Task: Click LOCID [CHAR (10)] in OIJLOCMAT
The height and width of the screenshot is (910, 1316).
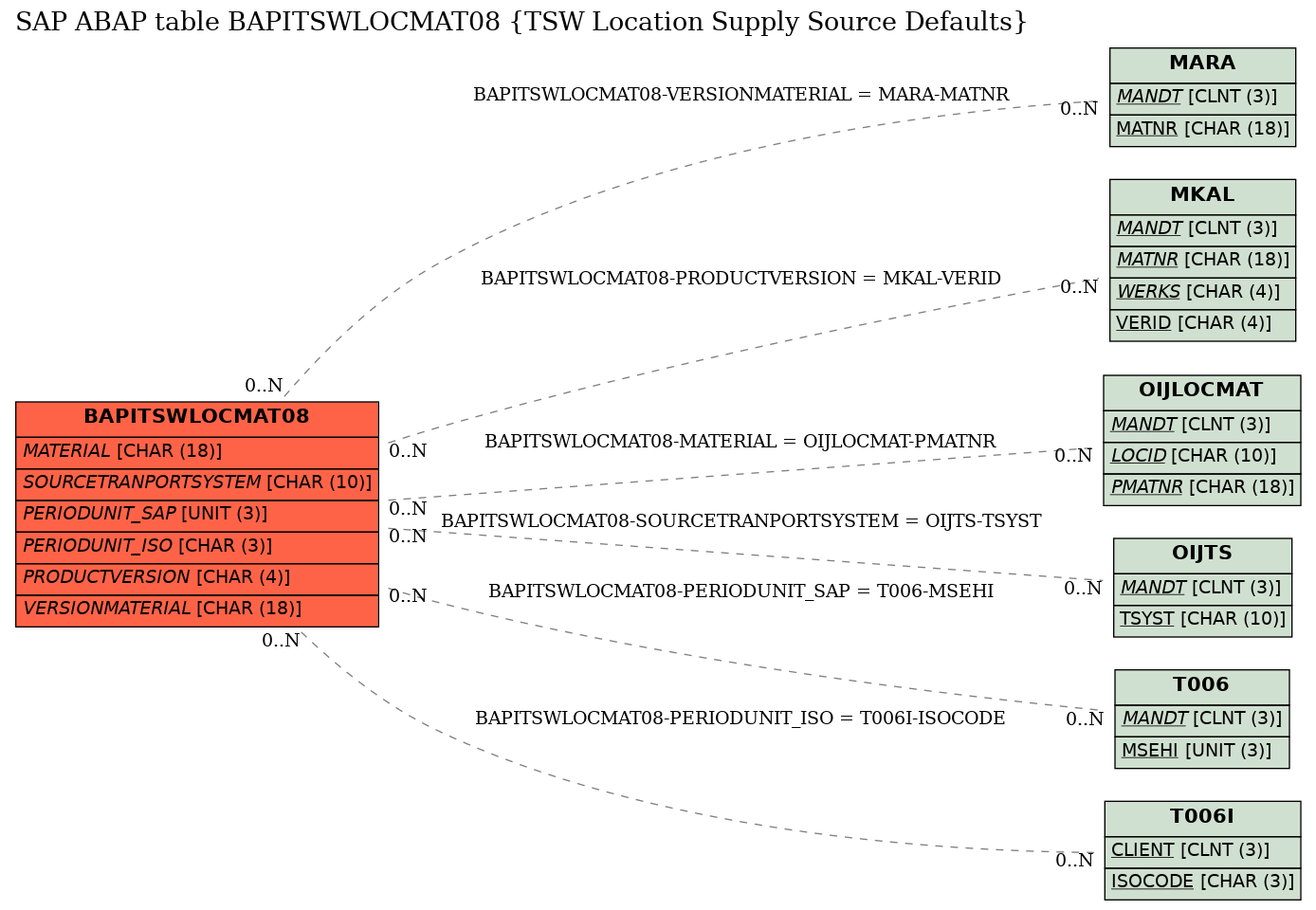Action: click(x=1202, y=457)
